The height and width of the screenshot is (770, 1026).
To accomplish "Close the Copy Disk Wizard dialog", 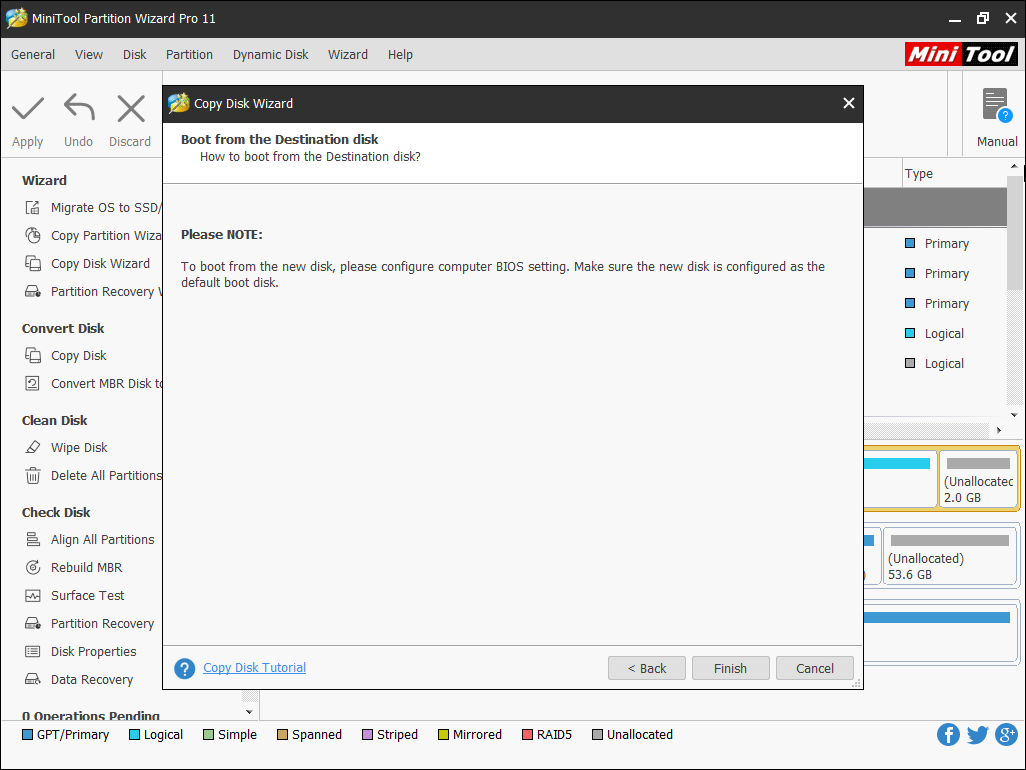I will (x=849, y=103).
